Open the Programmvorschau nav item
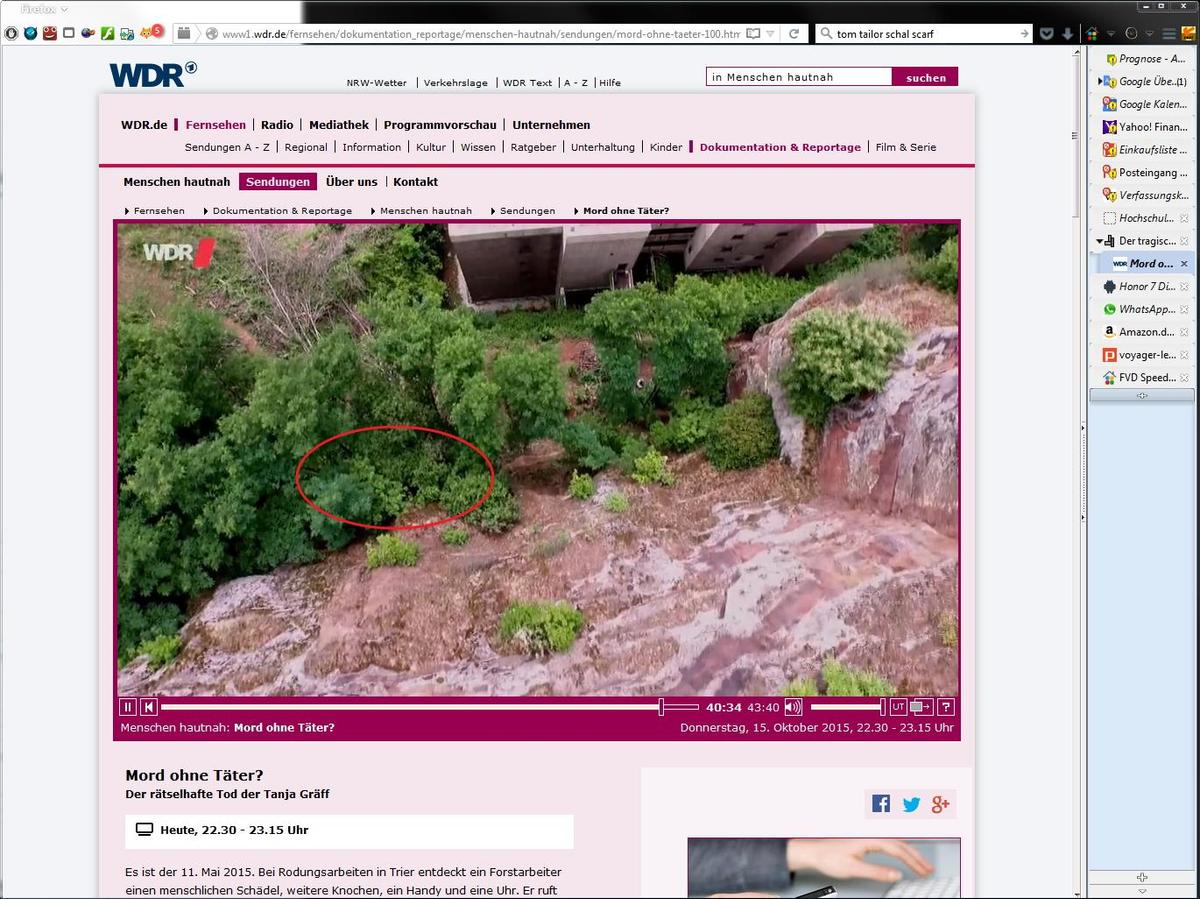The image size is (1200, 899). click(440, 125)
